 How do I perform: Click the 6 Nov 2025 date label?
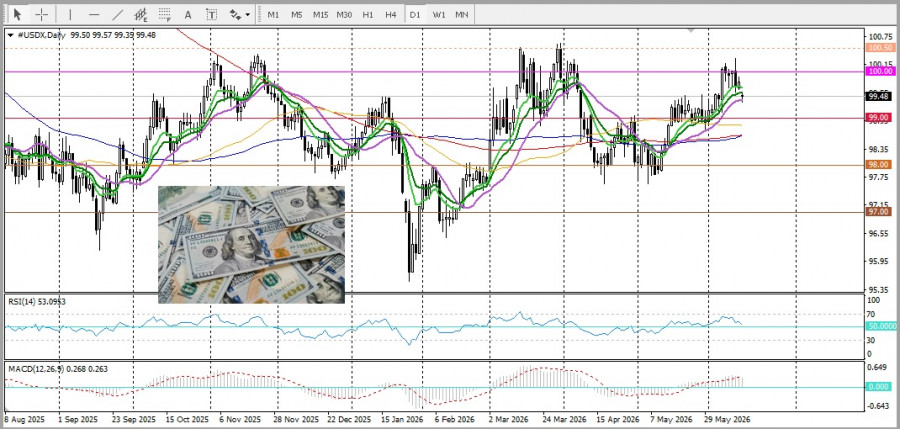(x=240, y=419)
